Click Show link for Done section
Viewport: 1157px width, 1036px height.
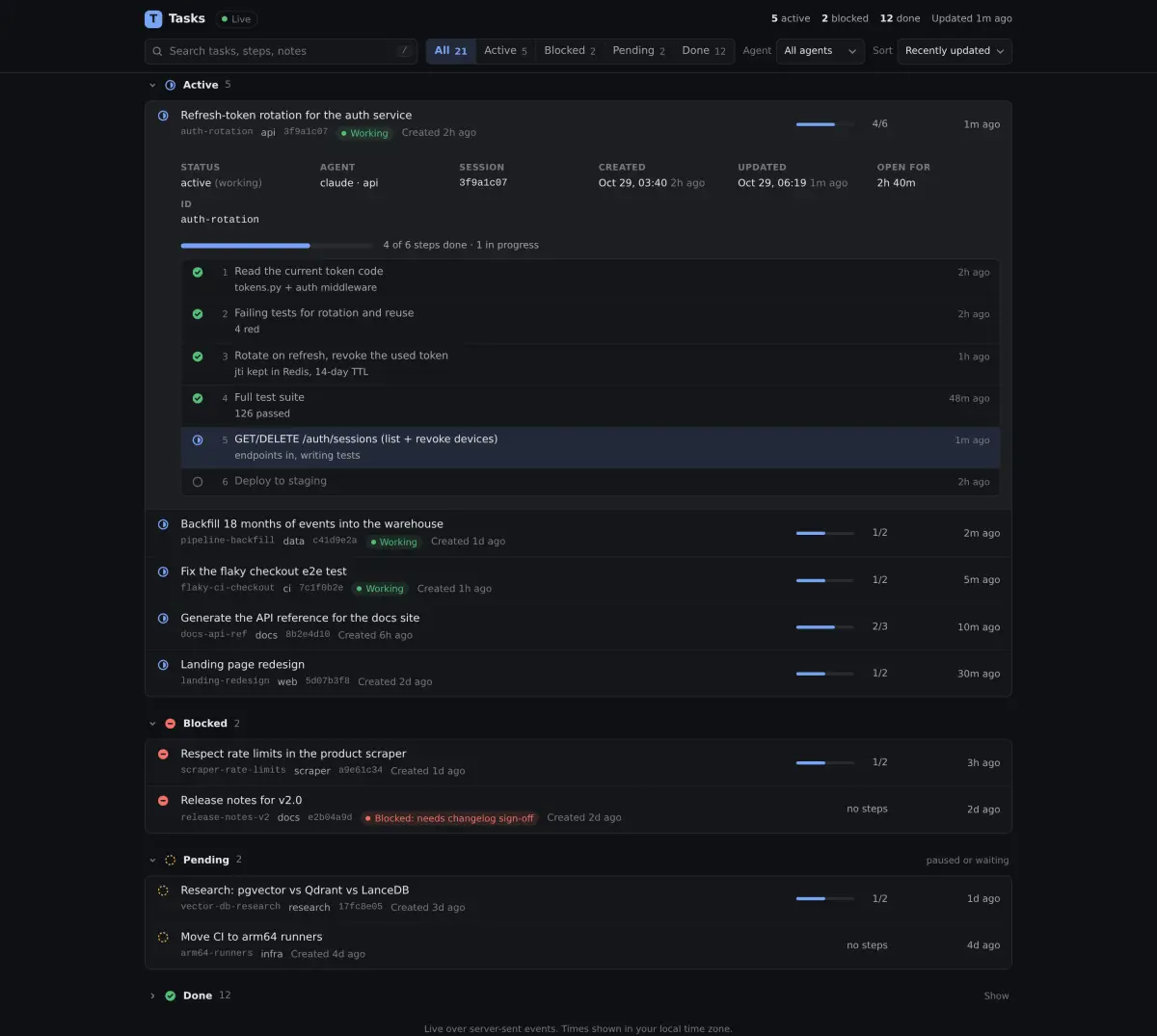[x=996, y=996]
